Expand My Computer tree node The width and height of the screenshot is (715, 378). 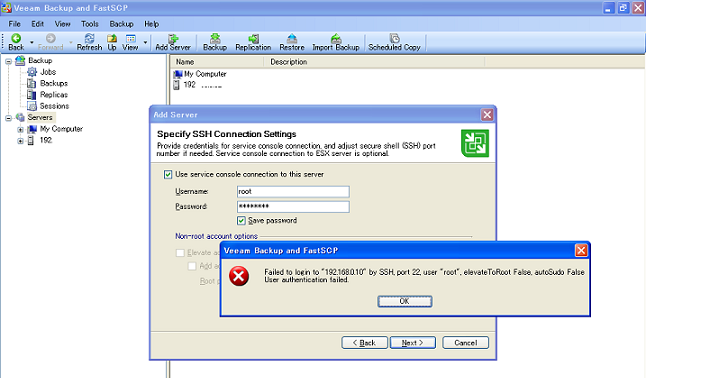(x=20, y=129)
